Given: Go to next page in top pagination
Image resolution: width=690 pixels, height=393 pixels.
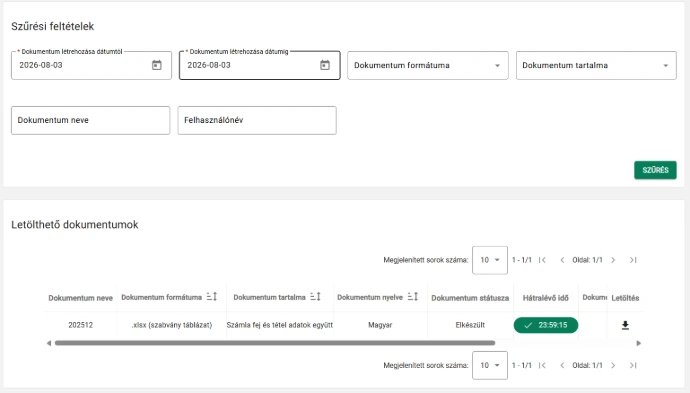Looking at the screenshot, I should click(613, 260).
